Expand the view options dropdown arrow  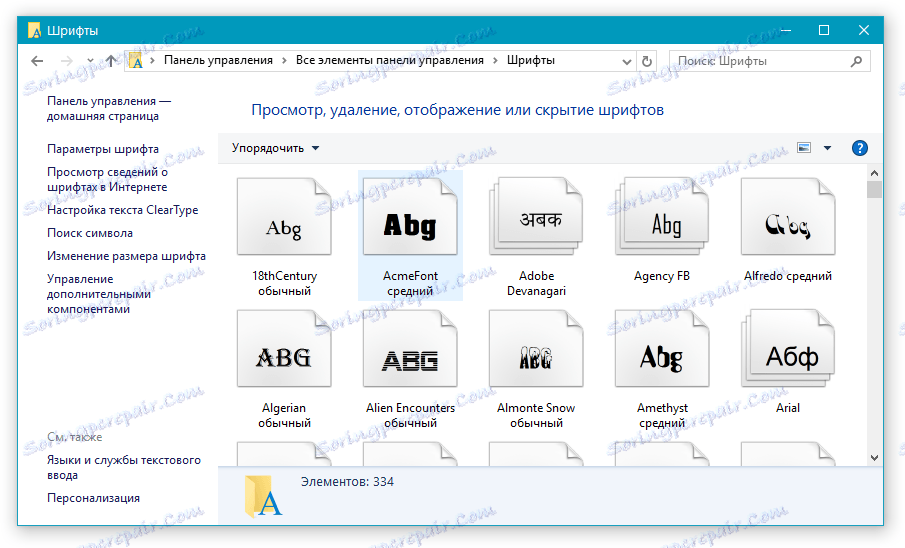click(x=828, y=148)
